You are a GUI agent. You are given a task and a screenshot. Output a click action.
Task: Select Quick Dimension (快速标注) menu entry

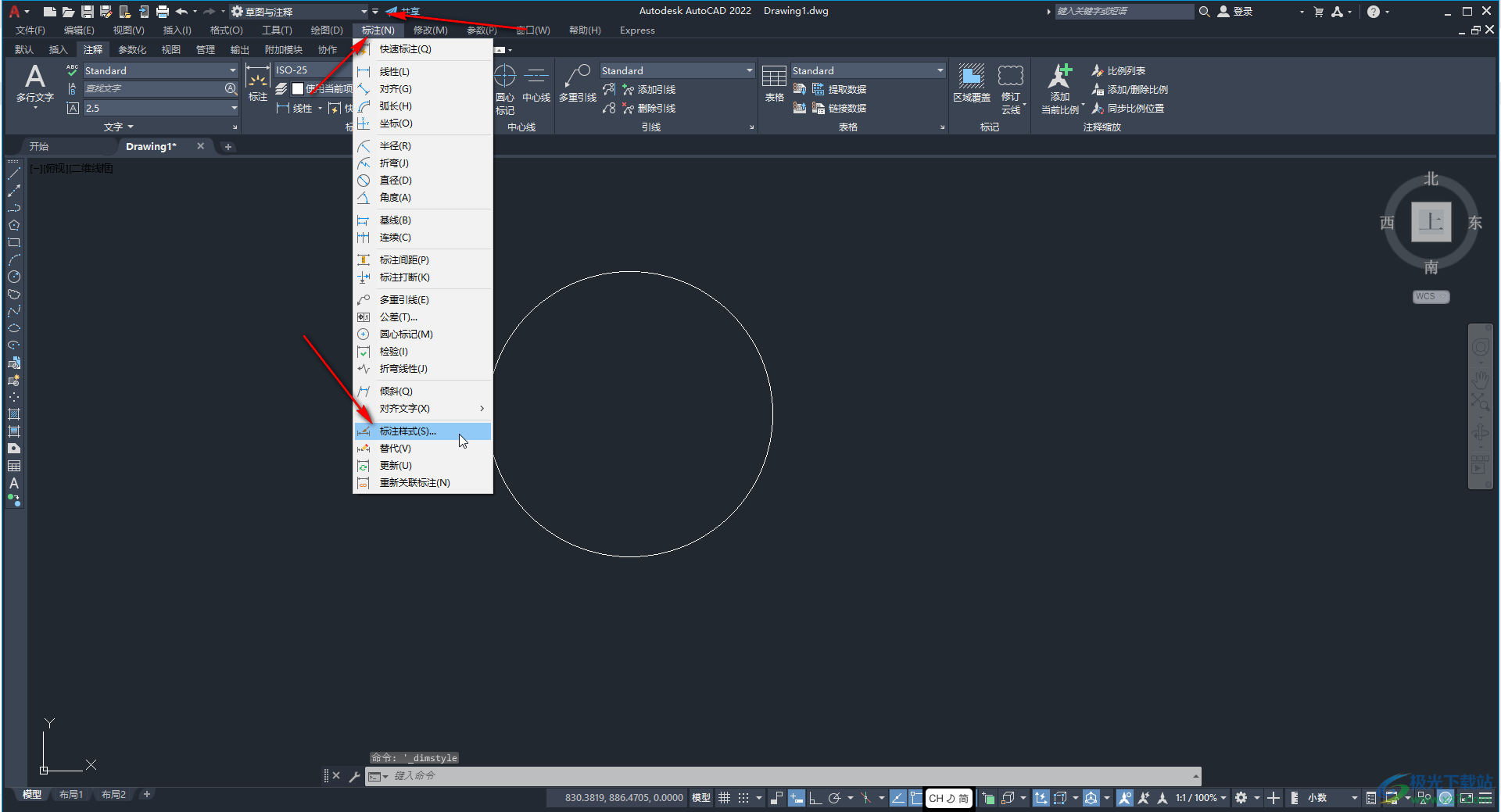pos(422,49)
